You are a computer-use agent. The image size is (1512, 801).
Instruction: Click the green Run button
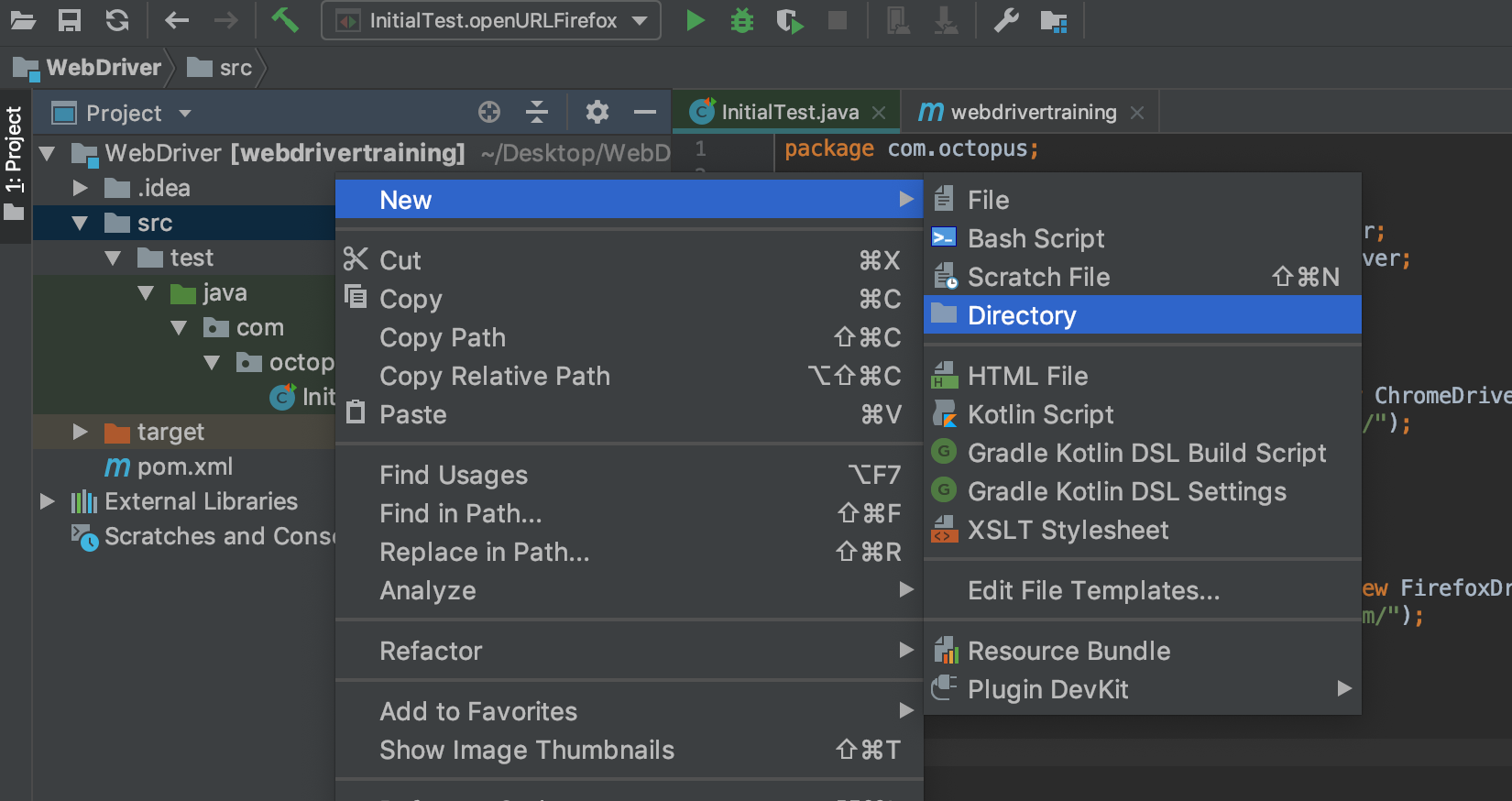pos(695,20)
